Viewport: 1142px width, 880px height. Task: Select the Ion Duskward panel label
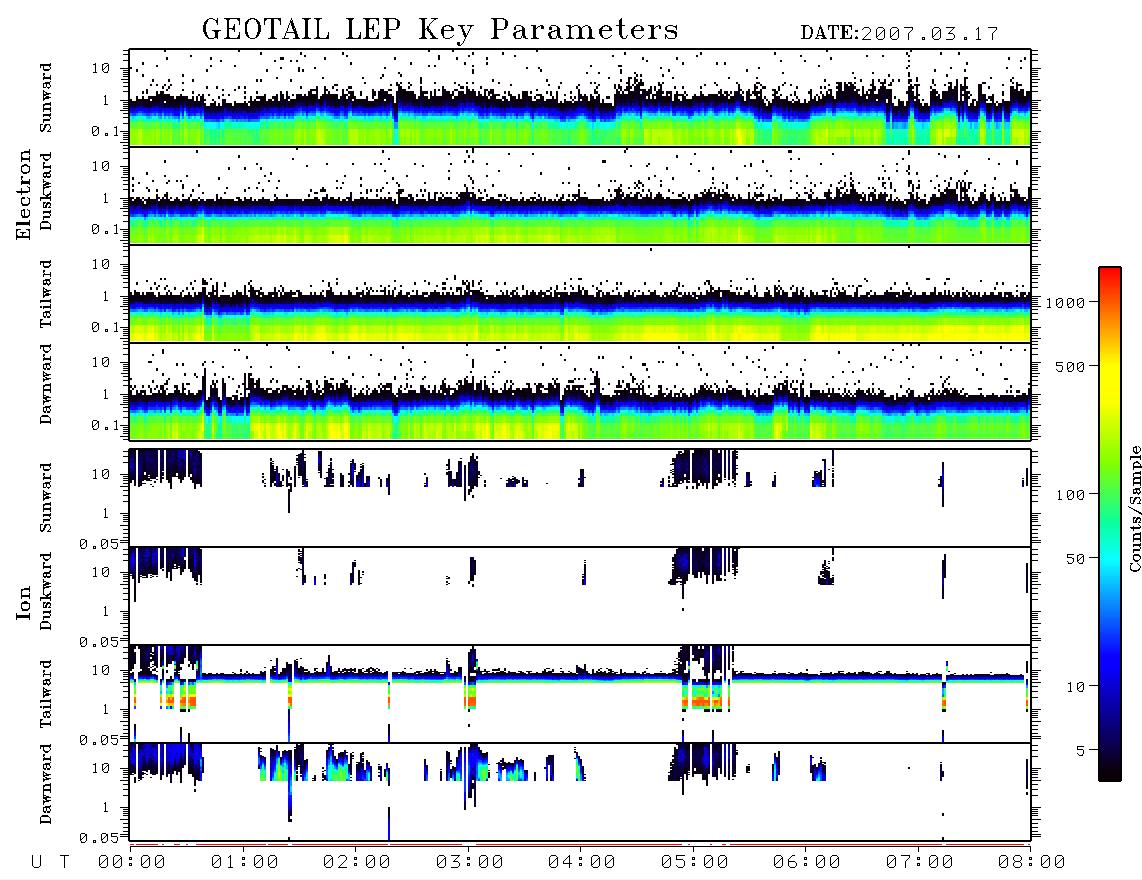[x=46, y=591]
